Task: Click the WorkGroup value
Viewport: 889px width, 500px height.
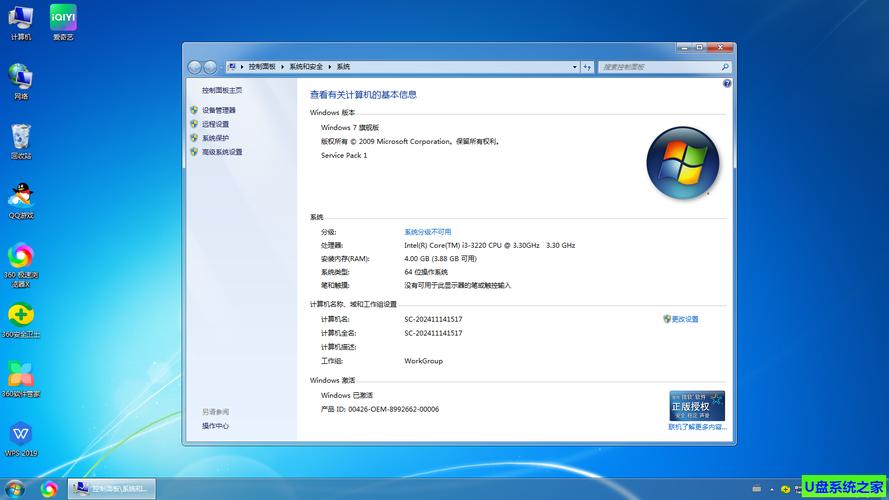Action: point(424,361)
